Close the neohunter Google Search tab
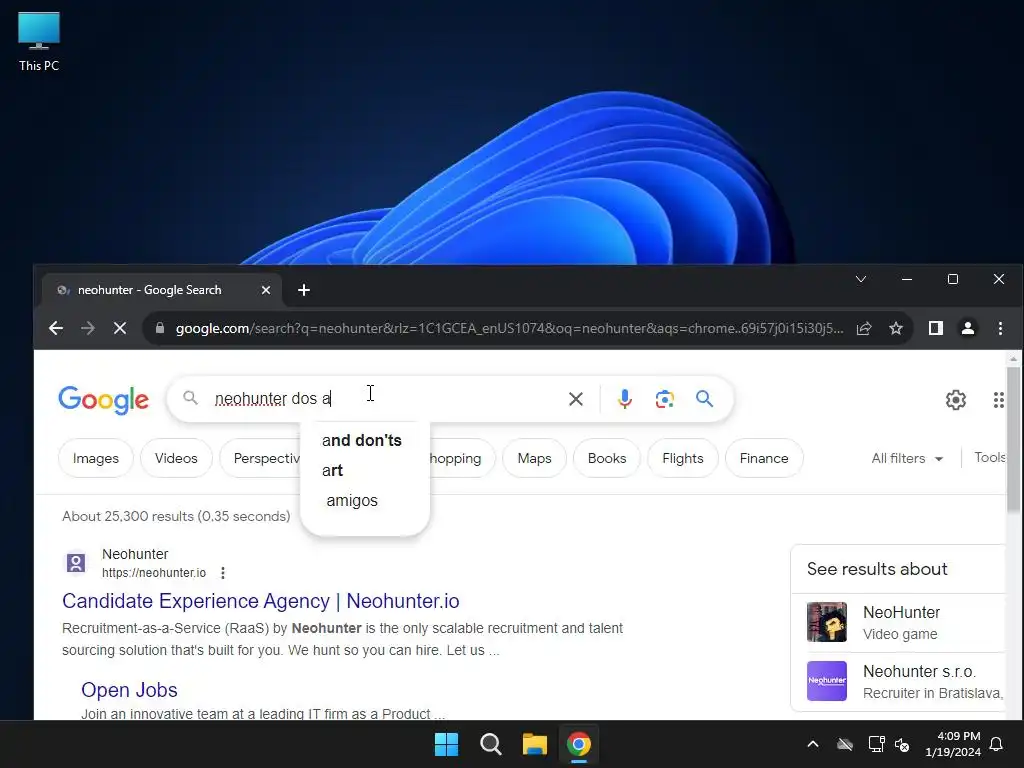1024x768 pixels. point(266,290)
